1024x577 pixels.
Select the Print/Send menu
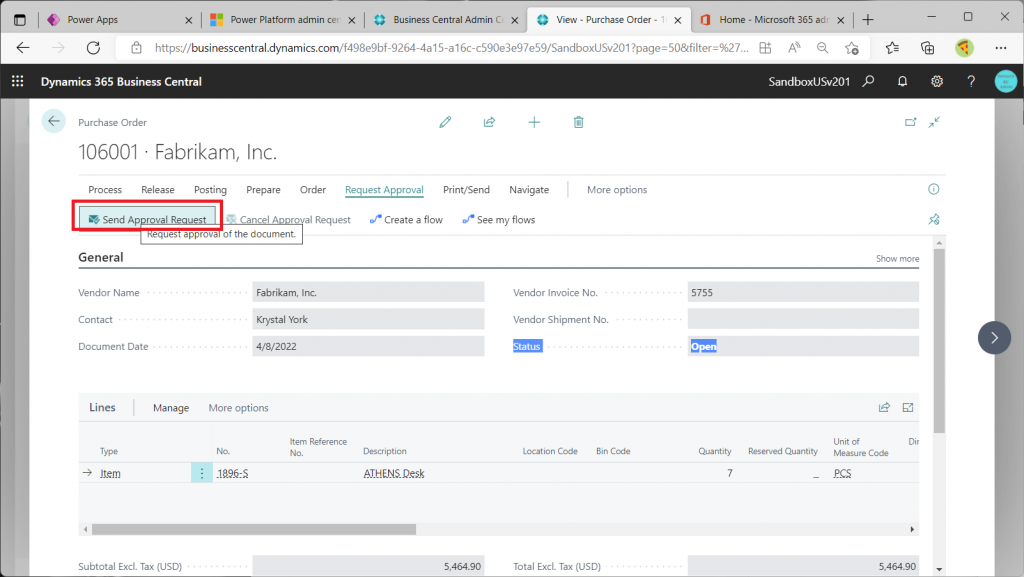click(x=466, y=190)
